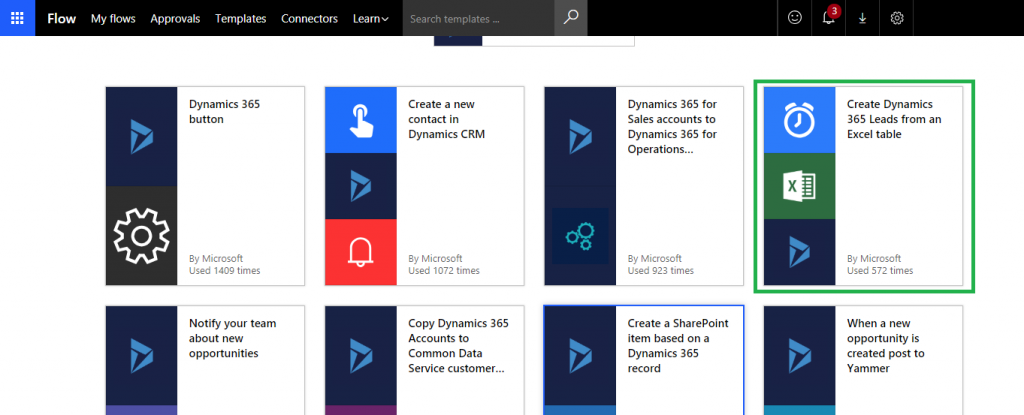
Task: Click the alarm clock recurrence icon
Action: click(799, 120)
